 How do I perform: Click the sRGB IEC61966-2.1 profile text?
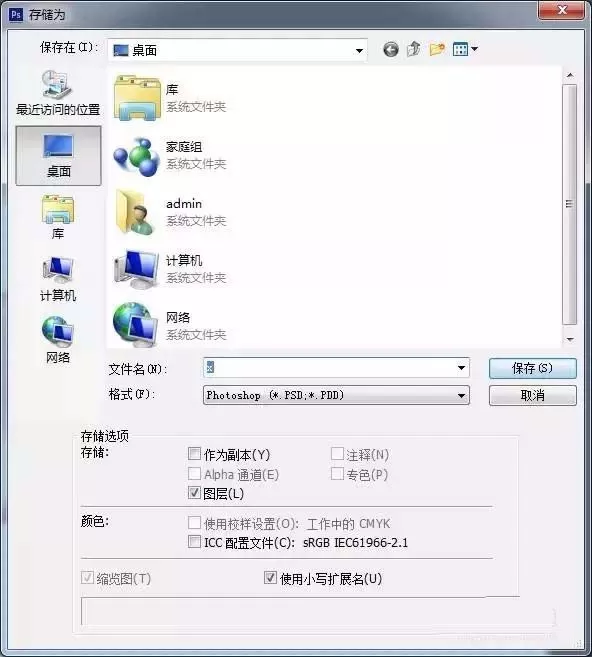click(355, 543)
